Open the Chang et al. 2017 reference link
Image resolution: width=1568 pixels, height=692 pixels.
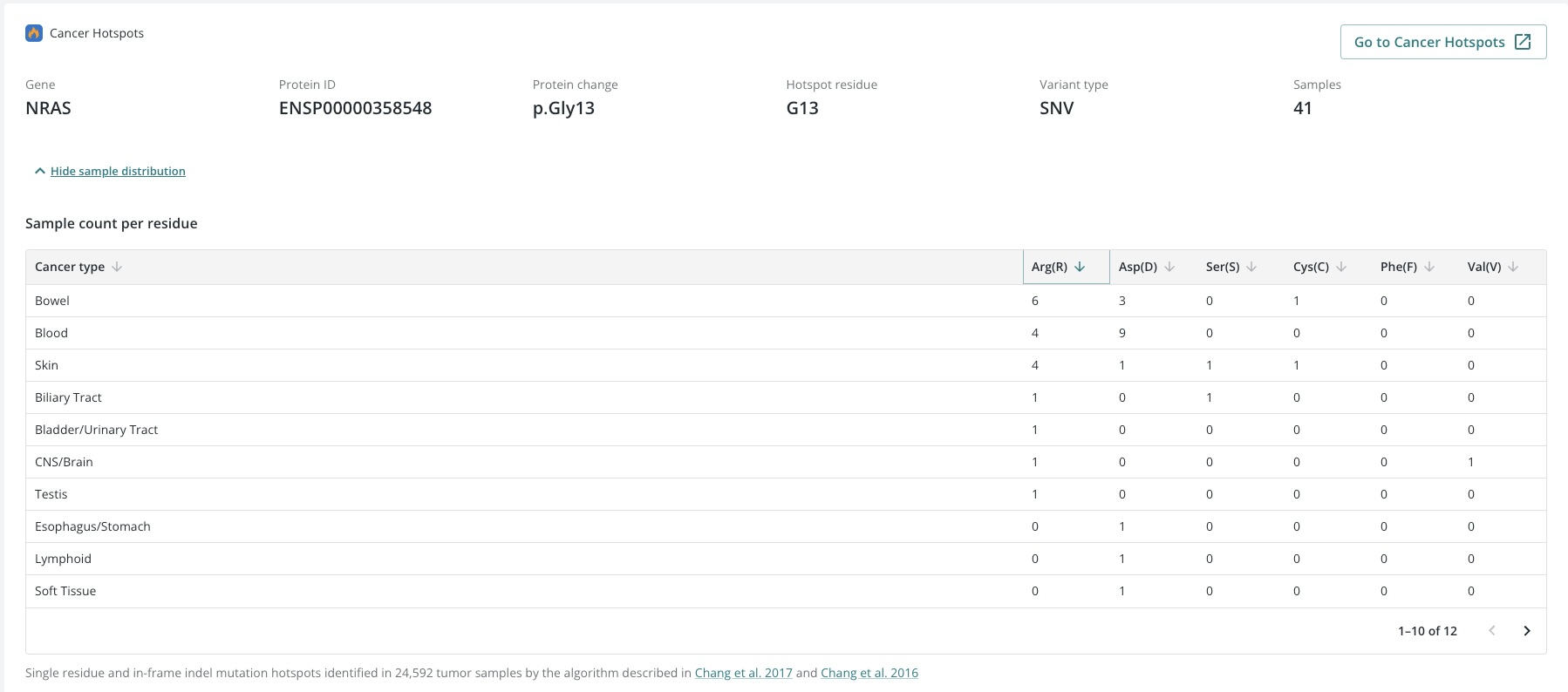(743, 673)
